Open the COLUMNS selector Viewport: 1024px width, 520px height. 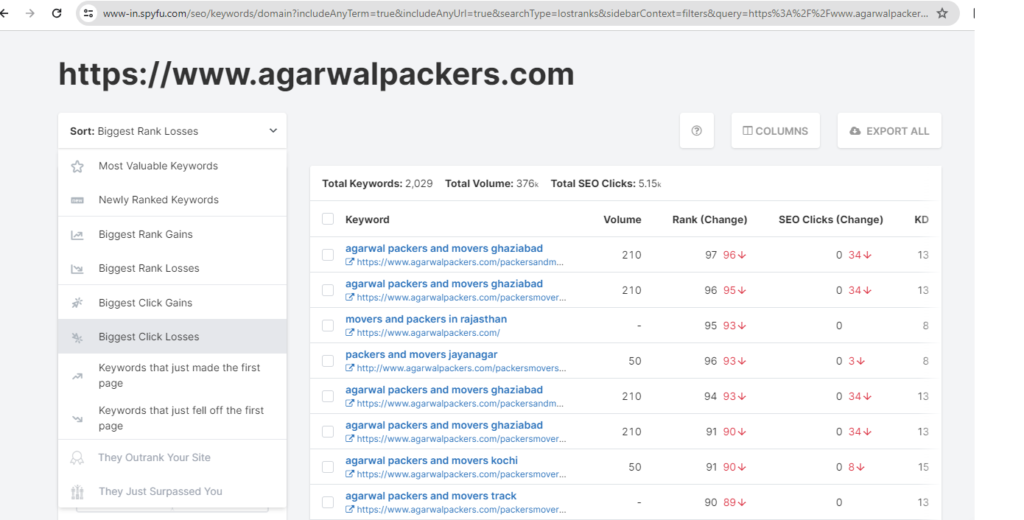click(775, 131)
